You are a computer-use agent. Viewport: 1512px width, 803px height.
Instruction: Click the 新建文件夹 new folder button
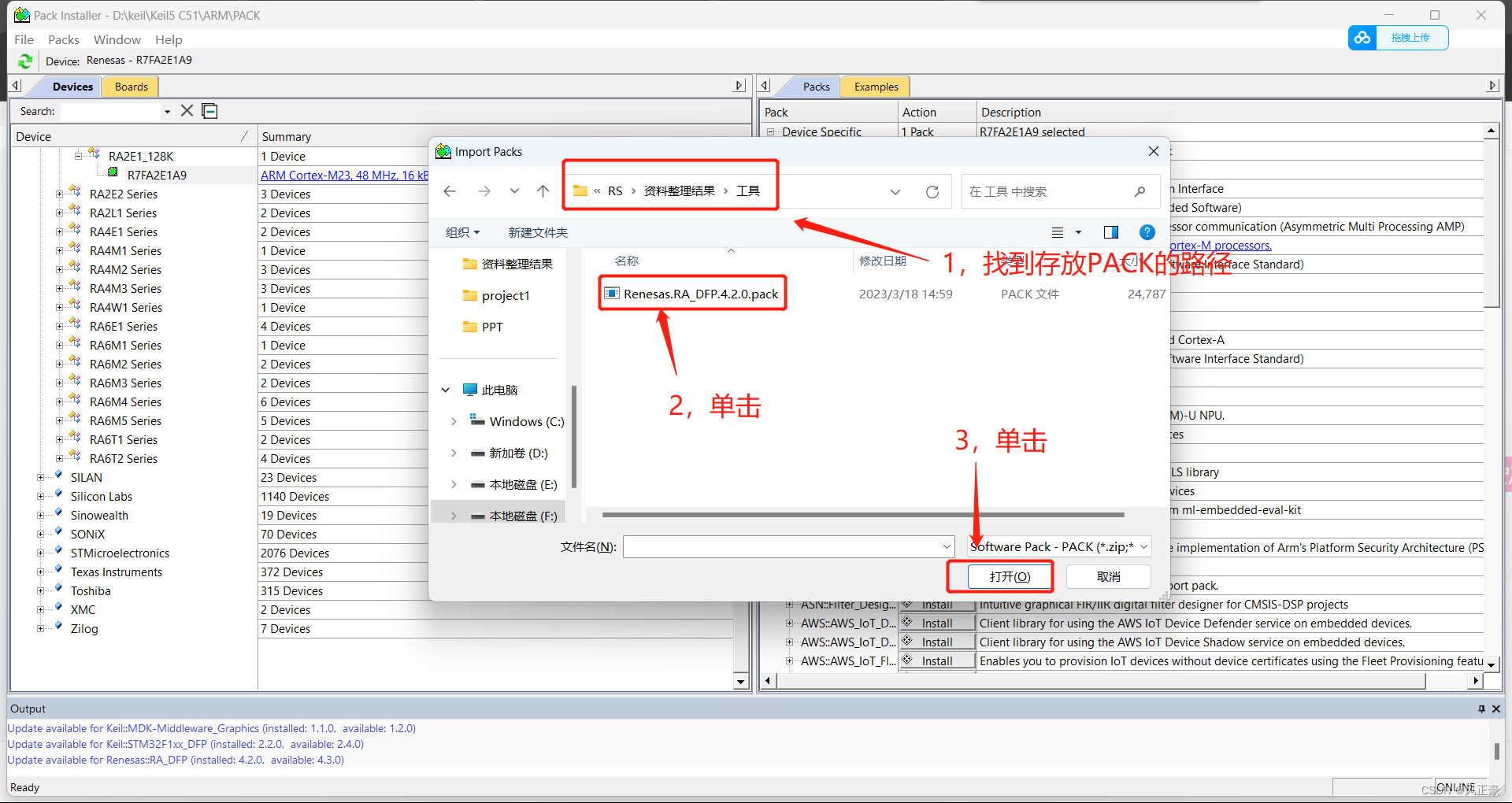pyautogui.click(x=538, y=232)
